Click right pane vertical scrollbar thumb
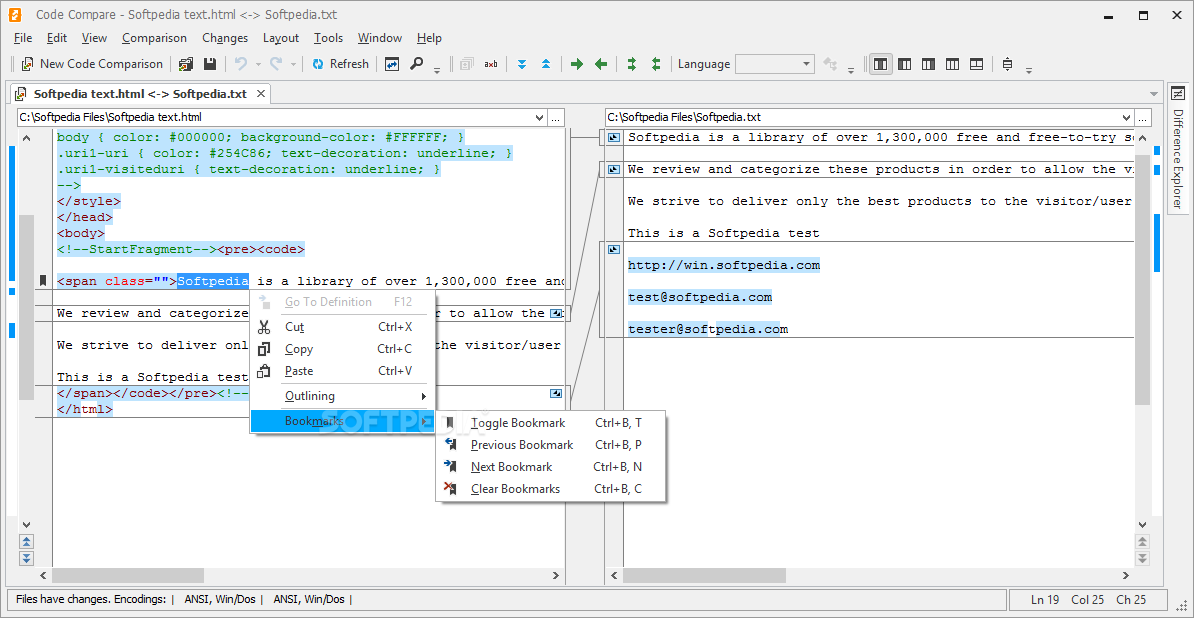The width and height of the screenshot is (1194, 618). (1142, 279)
